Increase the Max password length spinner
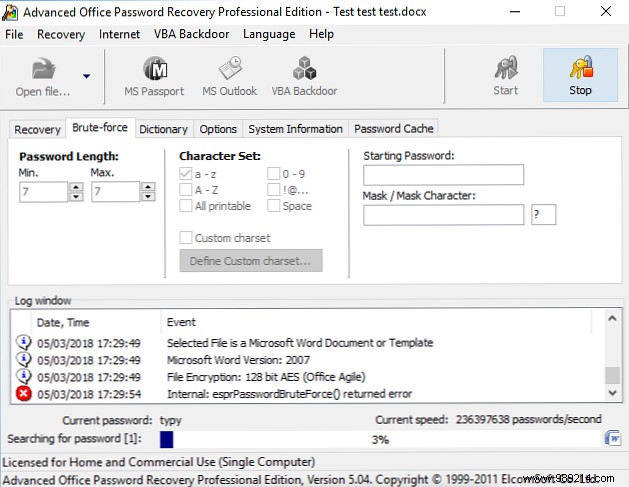The width and height of the screenshot is (629, 487). click(x=148, y=187)
